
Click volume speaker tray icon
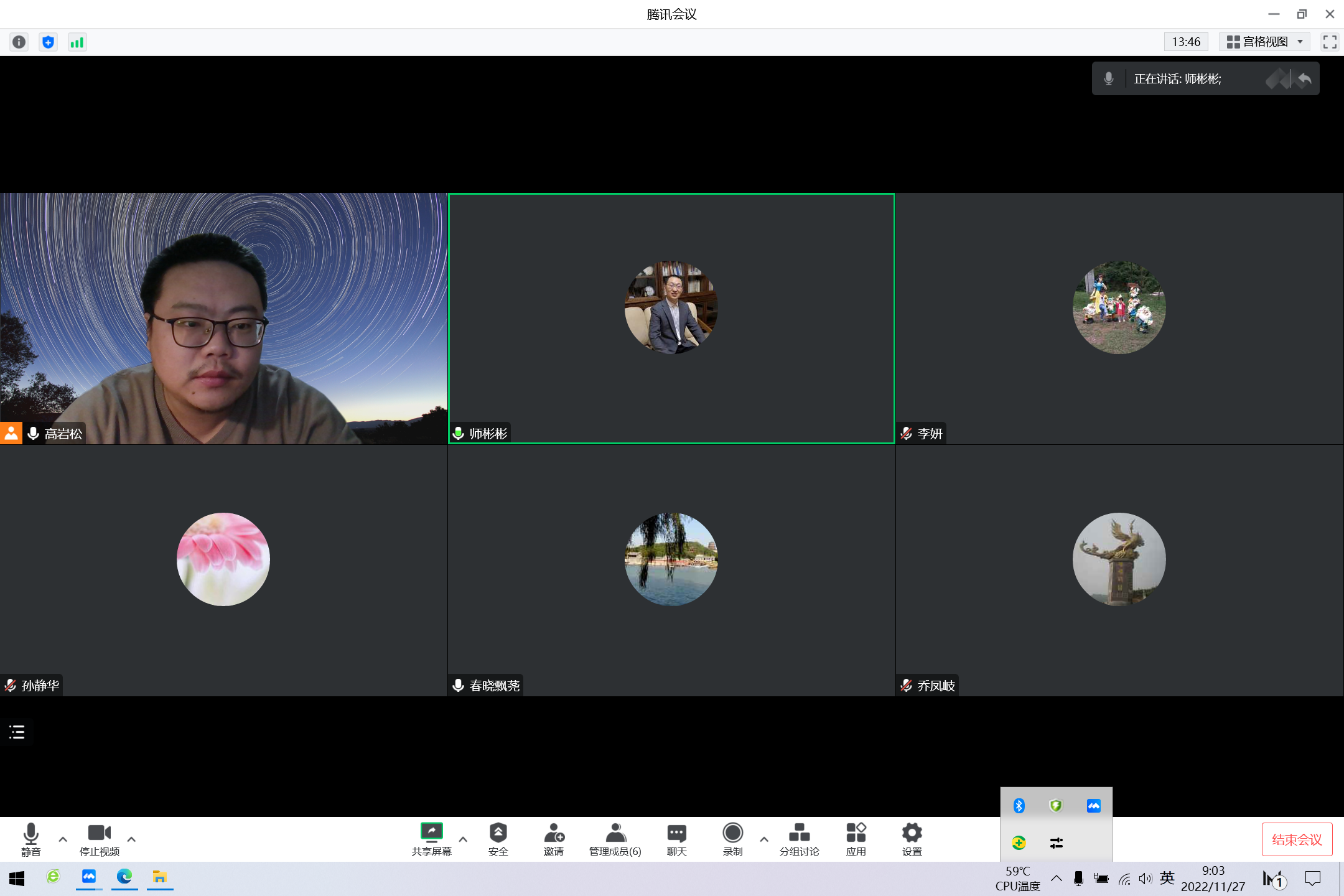[1145, 878]
